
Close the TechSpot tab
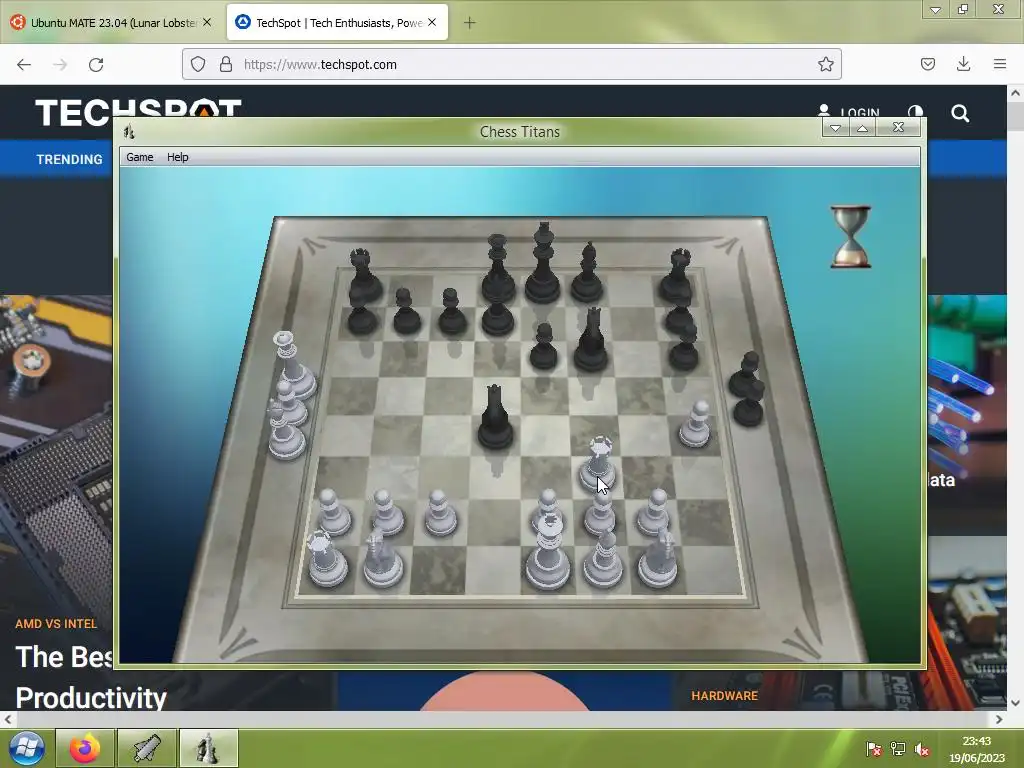[x=432, y=22]
